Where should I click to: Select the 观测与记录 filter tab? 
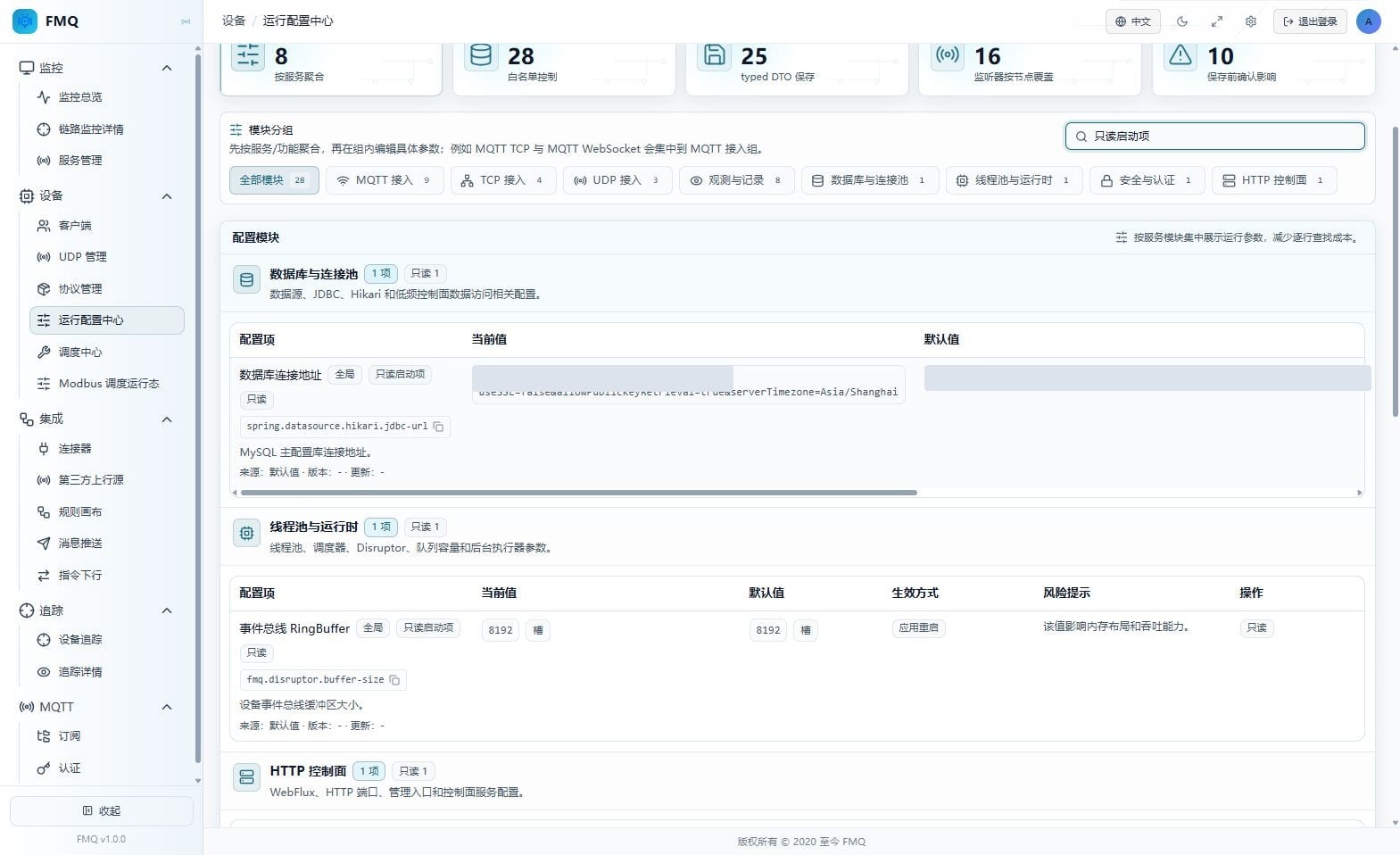click(736, 180)
